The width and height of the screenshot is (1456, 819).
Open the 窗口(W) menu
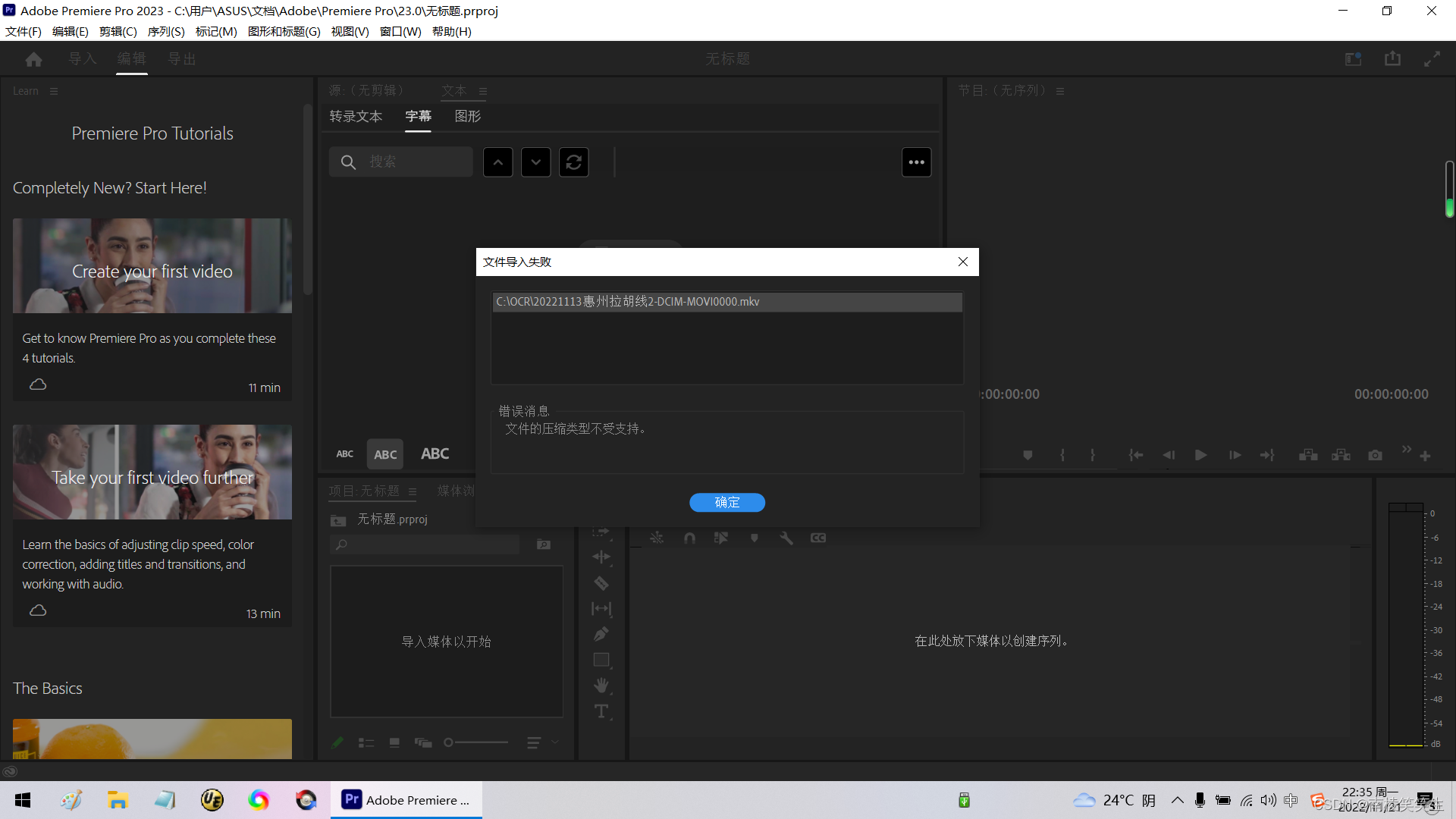click(x=400, y=31)
